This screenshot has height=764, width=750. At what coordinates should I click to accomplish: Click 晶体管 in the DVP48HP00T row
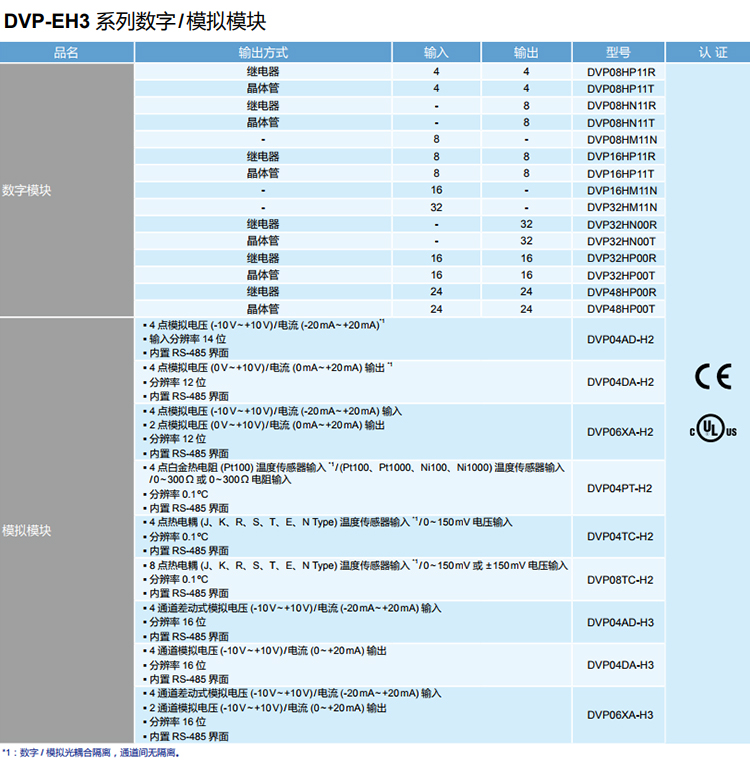coord(263,308)
